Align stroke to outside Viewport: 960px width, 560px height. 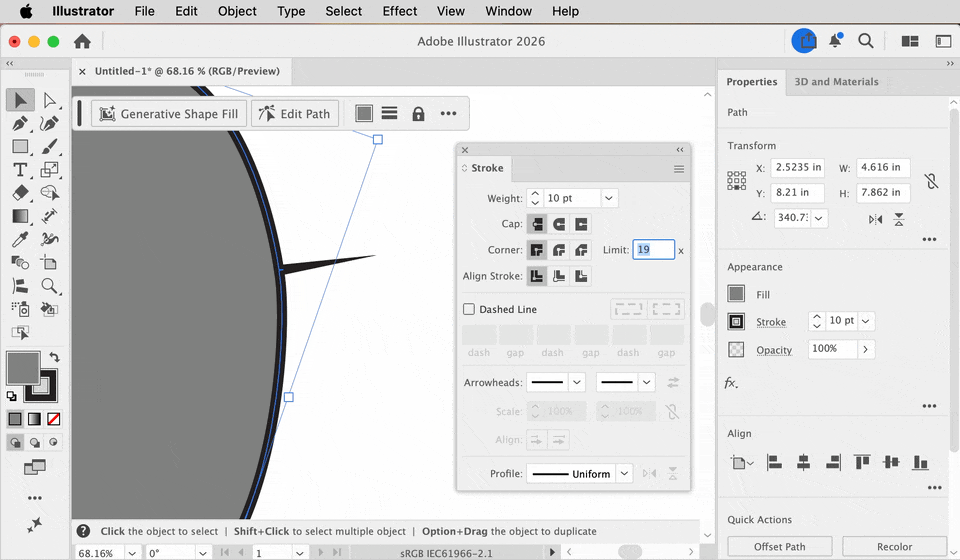[x=581, y=276]
